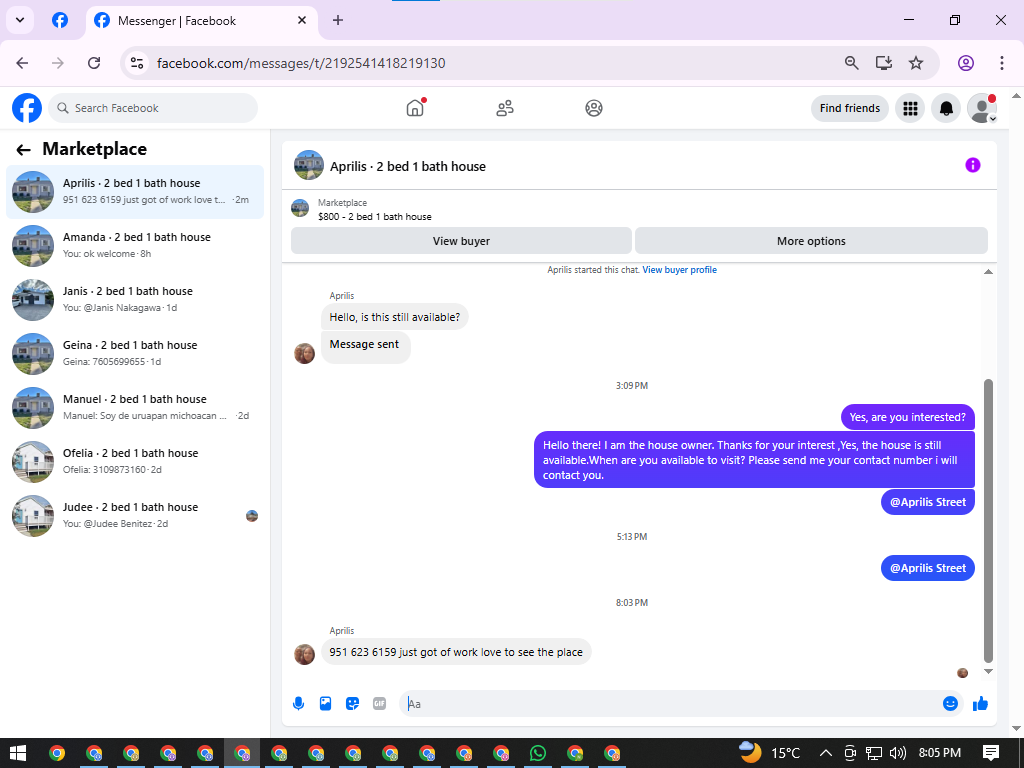The image size is (1024, 768).
Task: Open the Amanda 2 bed 1 bath chat
Action: coord(135,246)
